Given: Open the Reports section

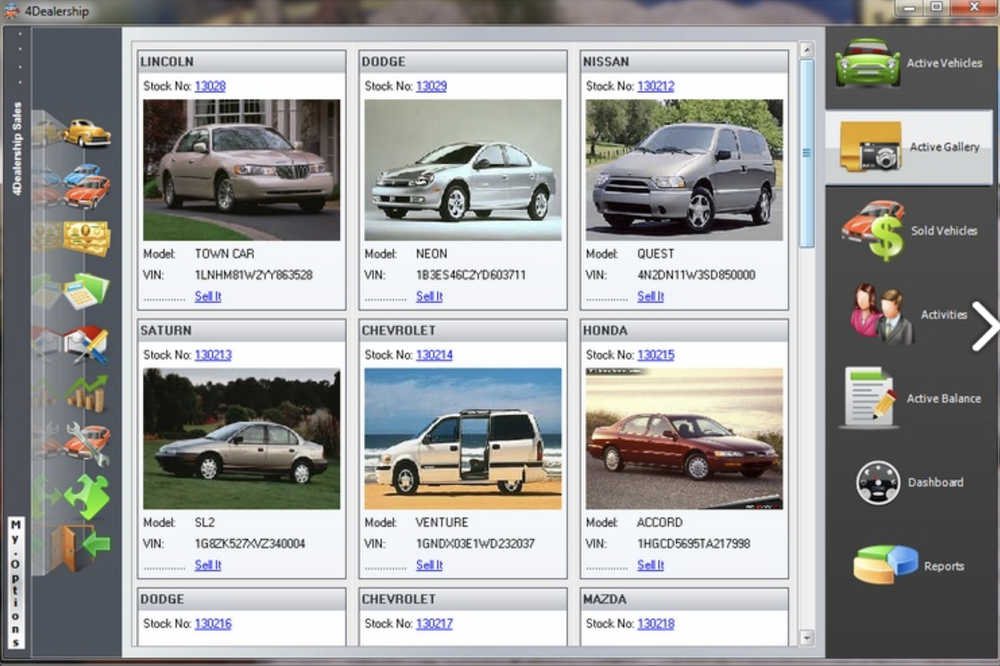Looking at the screenshot, I should tap(910, 565).
